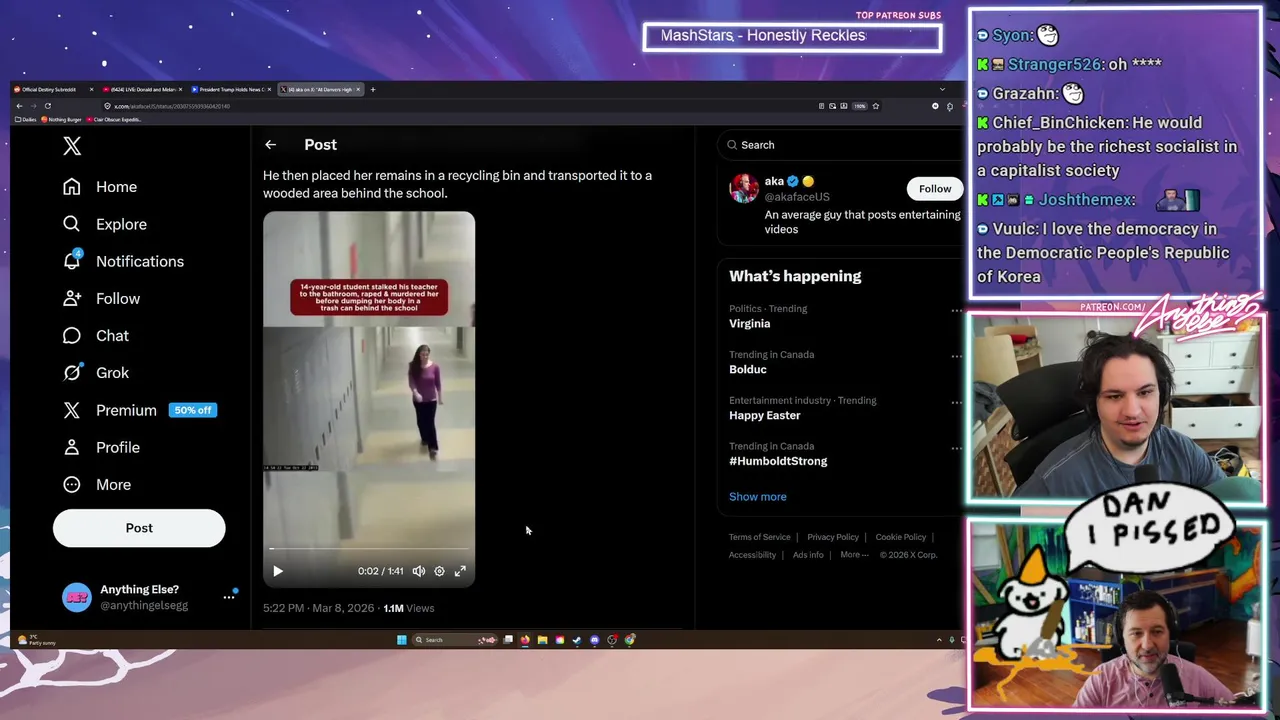Open the Dailies bookmark folder
1280x720 pixels.
[27, 120]
